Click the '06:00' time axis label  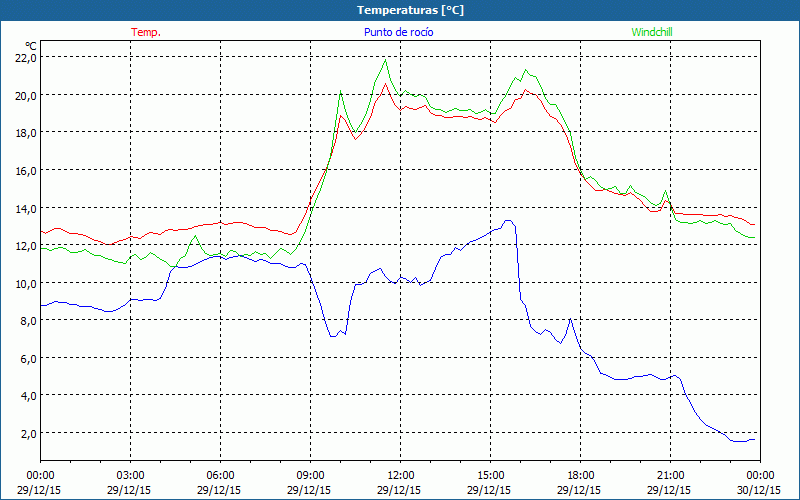[x=220, y=476]
